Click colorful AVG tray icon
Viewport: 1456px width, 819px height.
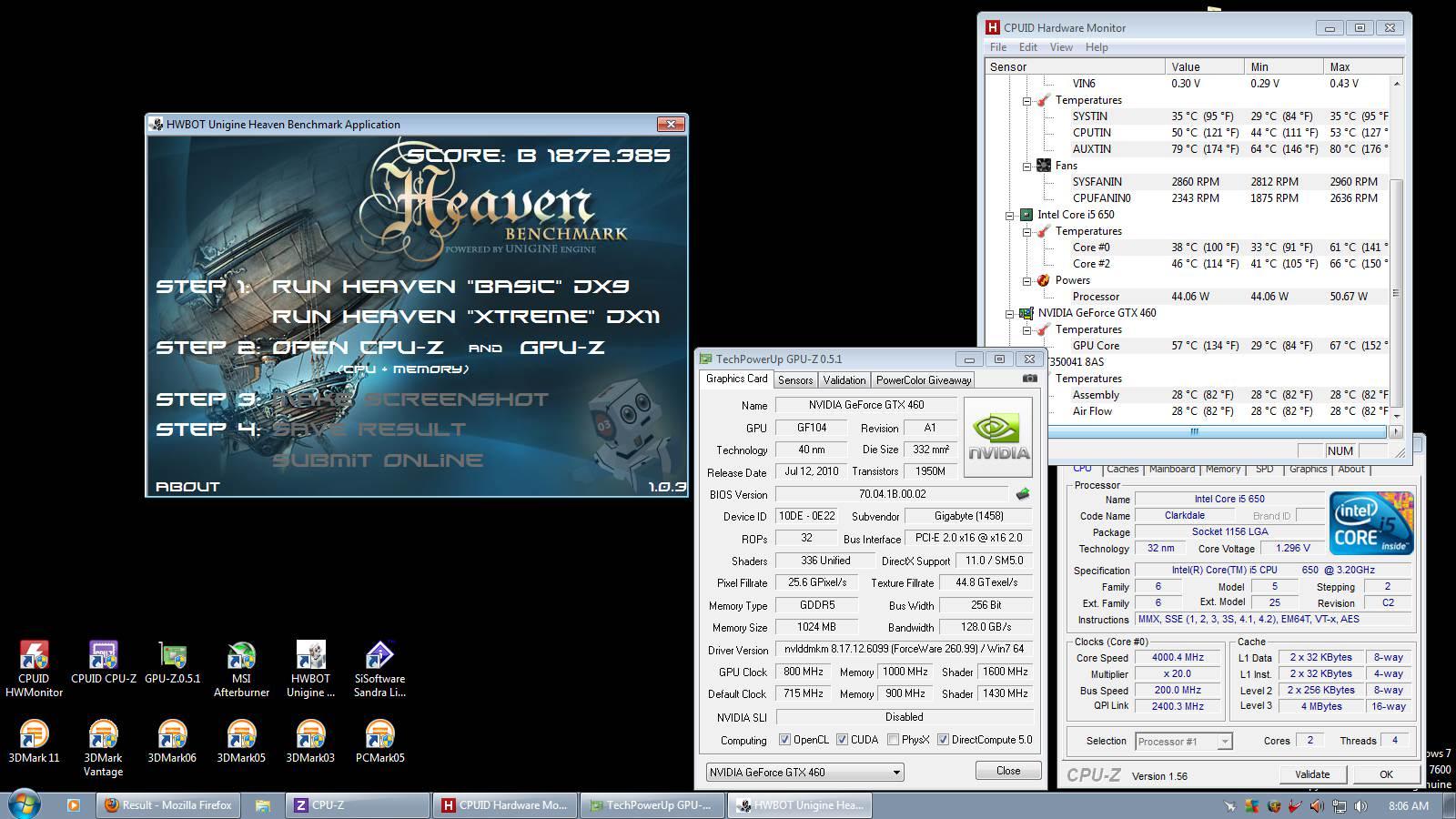point(1252,805)
